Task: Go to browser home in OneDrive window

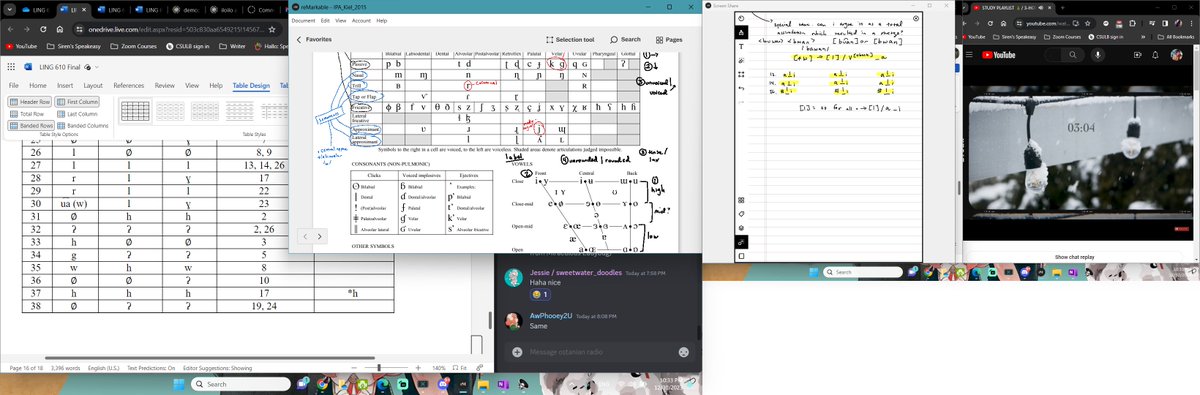Action: pos(60,29)
